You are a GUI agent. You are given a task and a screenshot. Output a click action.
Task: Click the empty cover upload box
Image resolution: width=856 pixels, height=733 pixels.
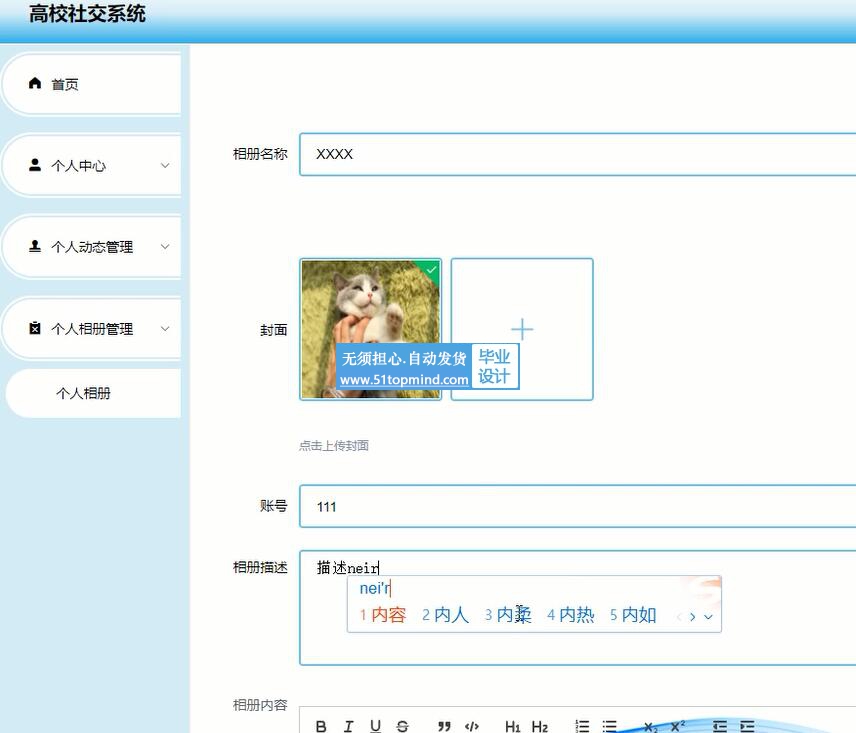coord(522,329)
